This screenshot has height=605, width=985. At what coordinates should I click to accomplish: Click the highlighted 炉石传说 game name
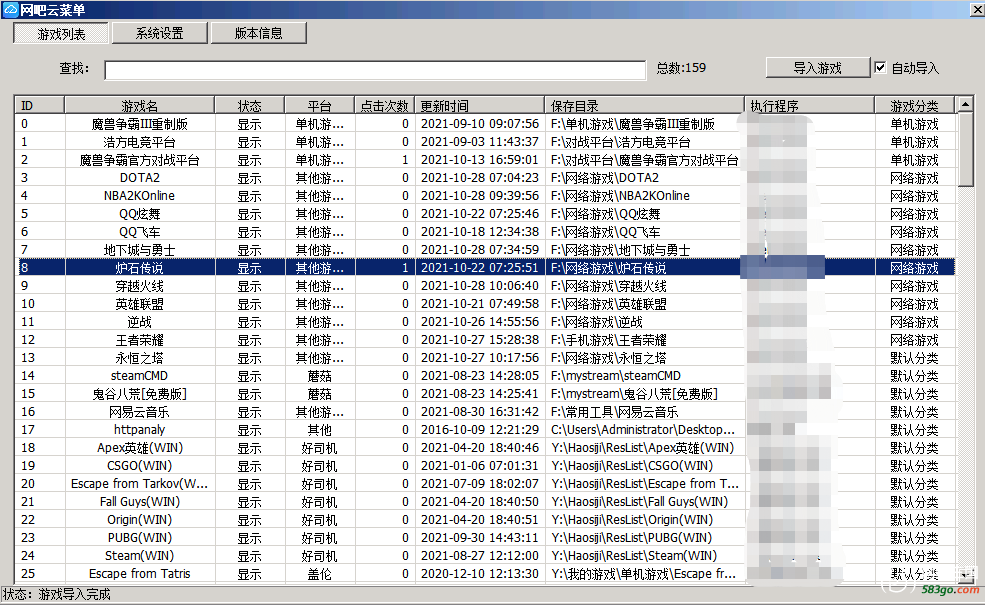click(139, 268)
